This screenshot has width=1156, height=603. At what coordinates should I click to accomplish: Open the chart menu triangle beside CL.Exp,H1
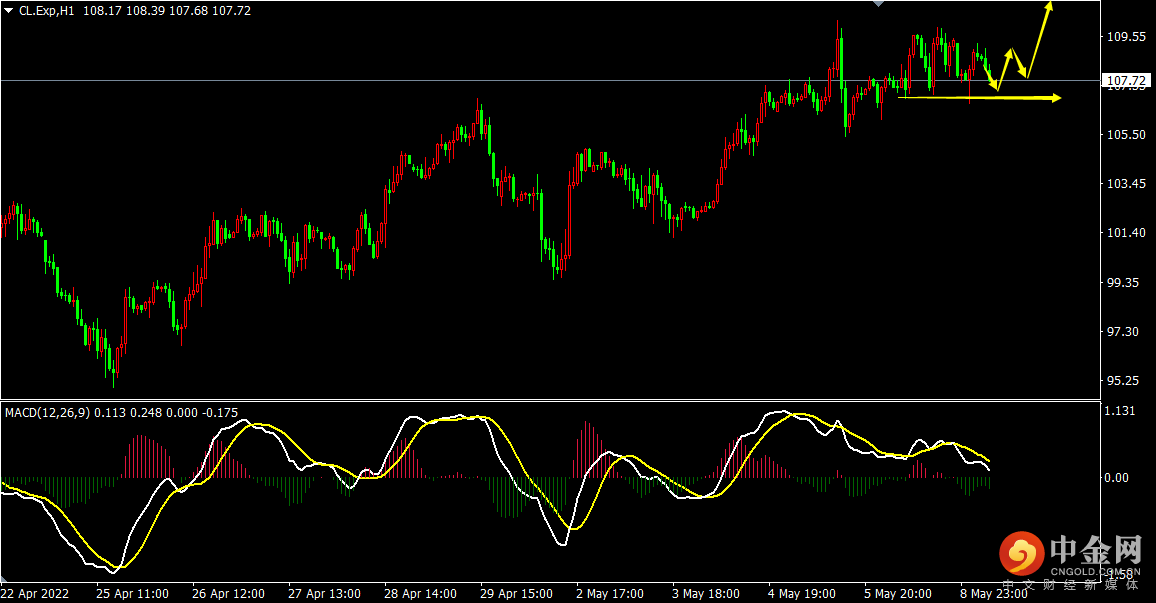(x=9, y=11)
